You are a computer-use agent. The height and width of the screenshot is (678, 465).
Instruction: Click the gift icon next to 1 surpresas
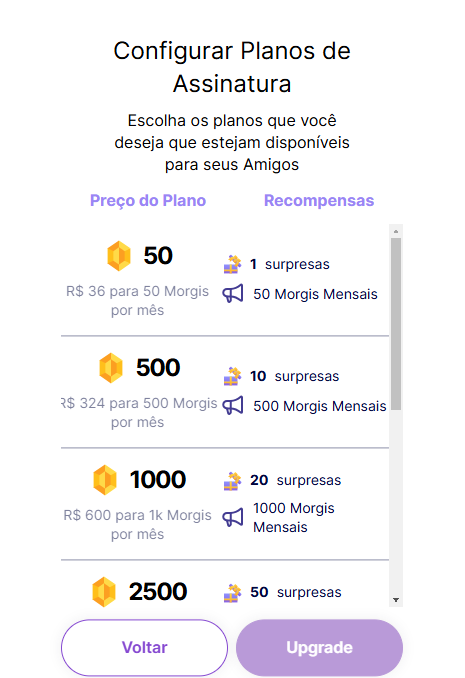[232, 264]
